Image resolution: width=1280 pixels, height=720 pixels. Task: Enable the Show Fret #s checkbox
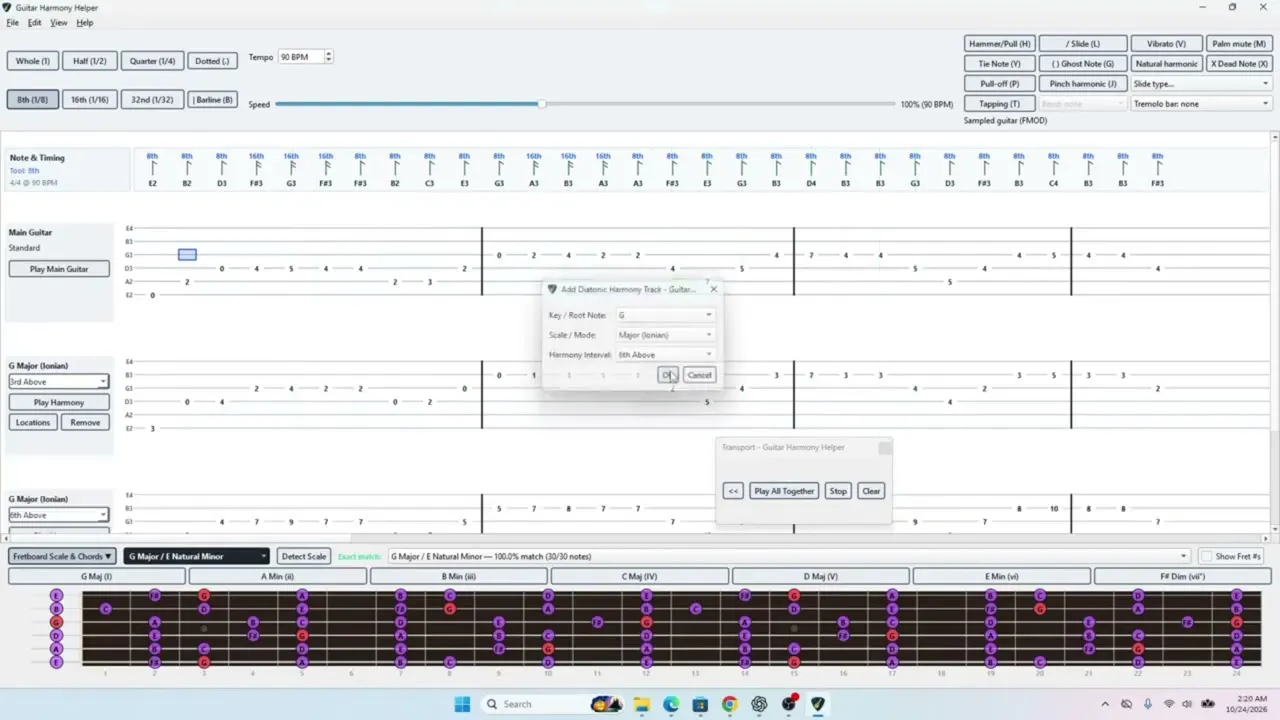(x=1206, y=556)
